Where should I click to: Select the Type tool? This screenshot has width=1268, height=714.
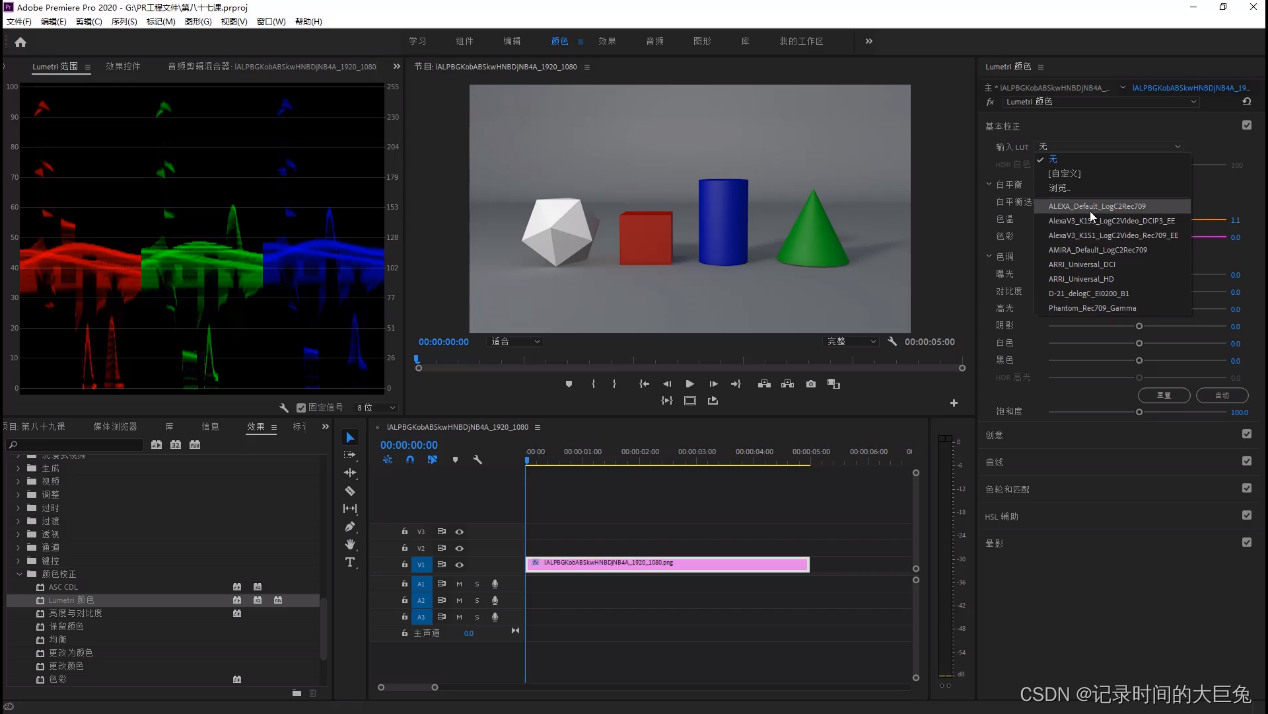point(350,563)
